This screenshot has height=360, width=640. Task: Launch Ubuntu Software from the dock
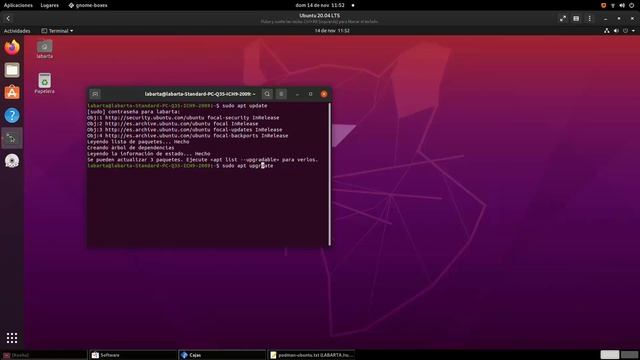pos(12,93)
